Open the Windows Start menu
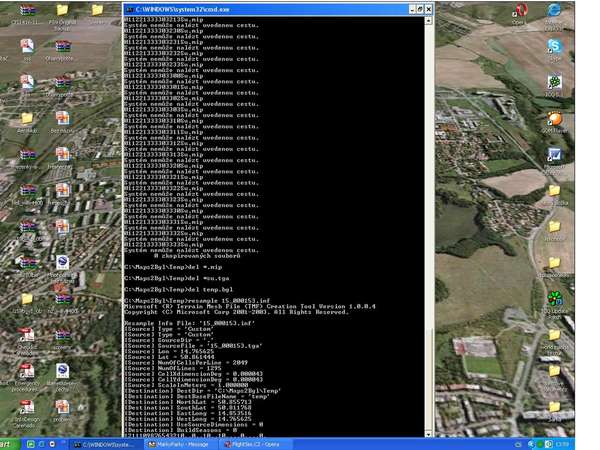 click(10, 443)
